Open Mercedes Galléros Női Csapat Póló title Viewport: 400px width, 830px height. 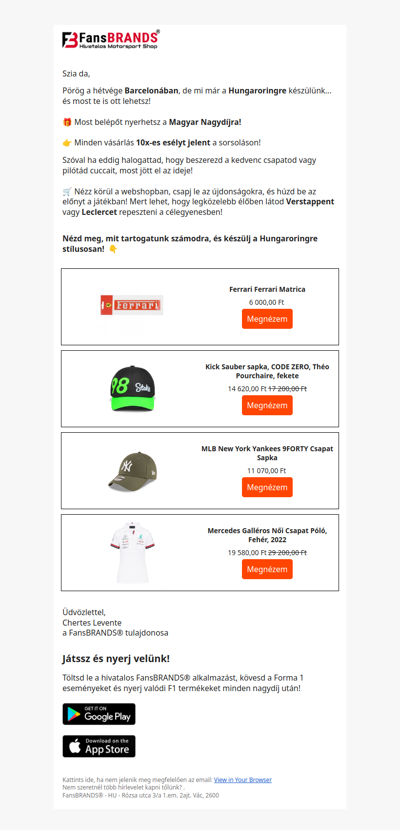click(267, 535)
